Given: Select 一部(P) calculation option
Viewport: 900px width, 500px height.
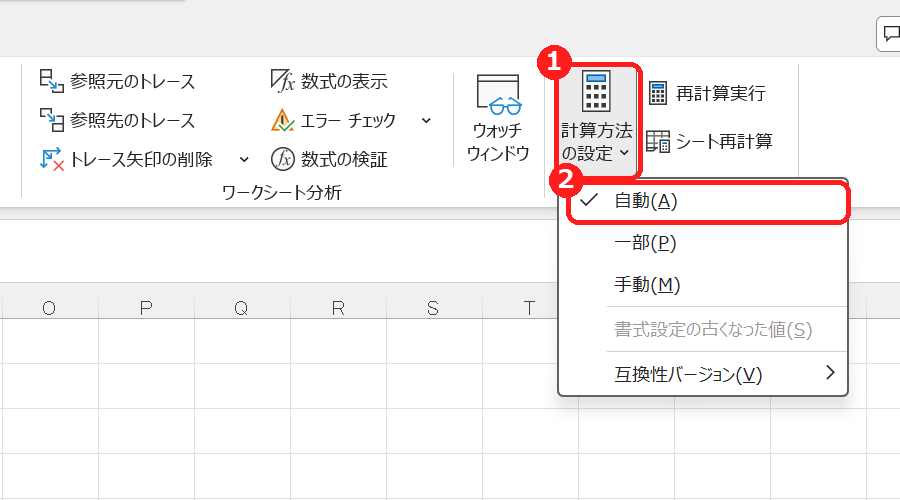Looking at the screenshot, I should click(703, 243).
